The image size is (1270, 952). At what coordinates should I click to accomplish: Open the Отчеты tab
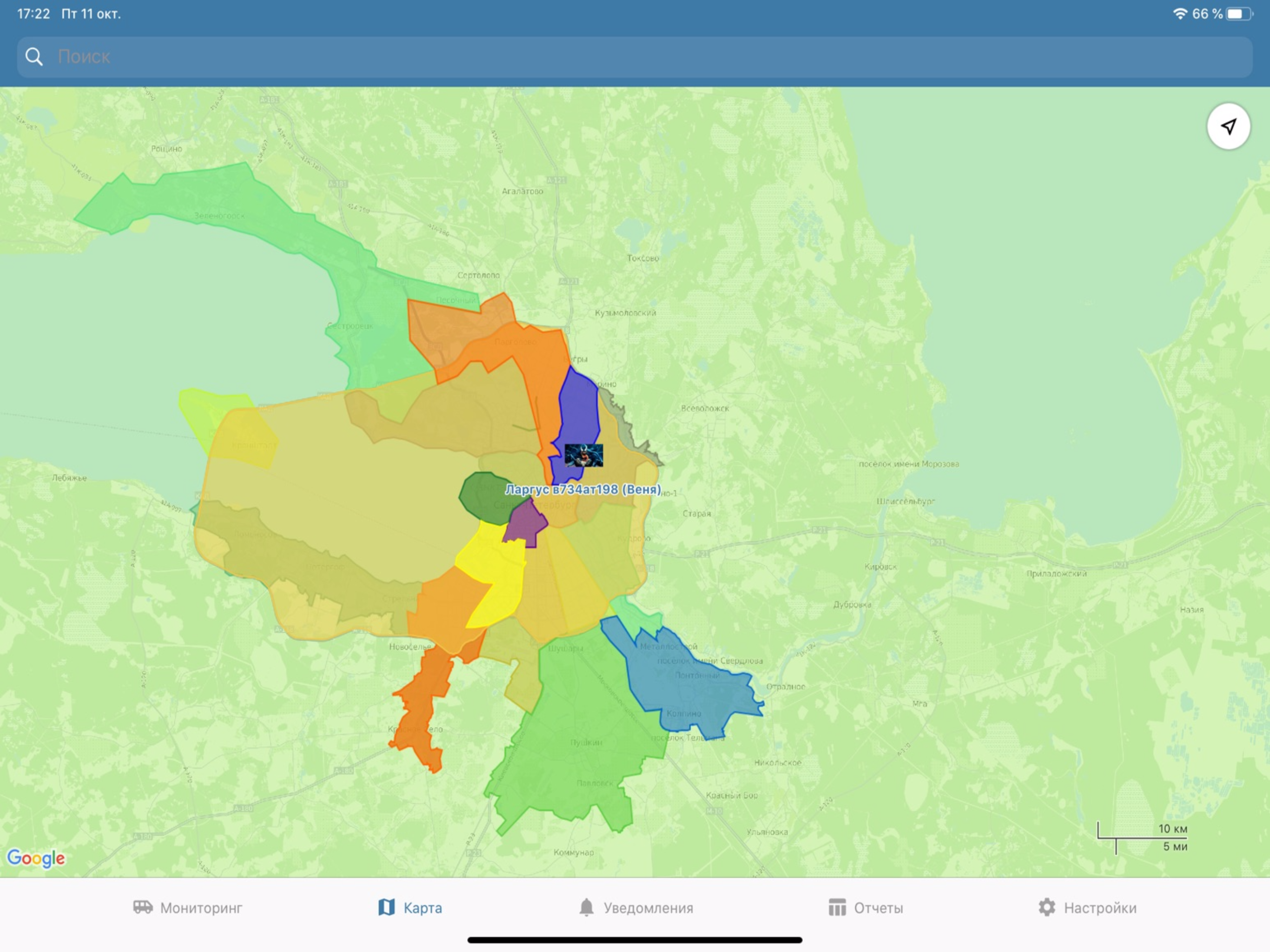click(865, 908)
